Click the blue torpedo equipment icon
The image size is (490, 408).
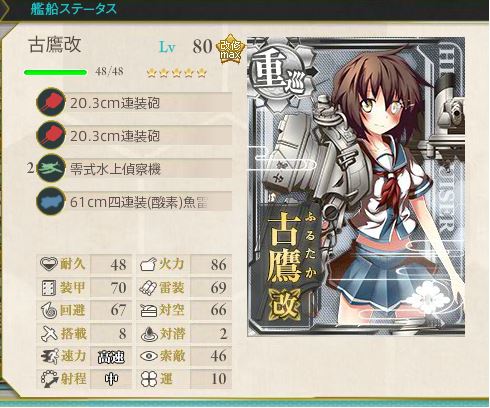coord(51,202)
